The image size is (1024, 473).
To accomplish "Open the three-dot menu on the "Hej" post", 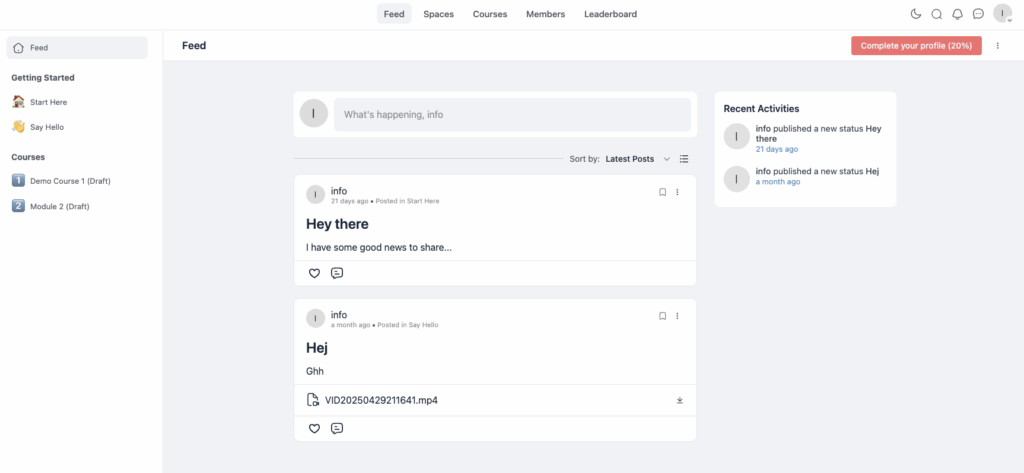I will point(677,316).
